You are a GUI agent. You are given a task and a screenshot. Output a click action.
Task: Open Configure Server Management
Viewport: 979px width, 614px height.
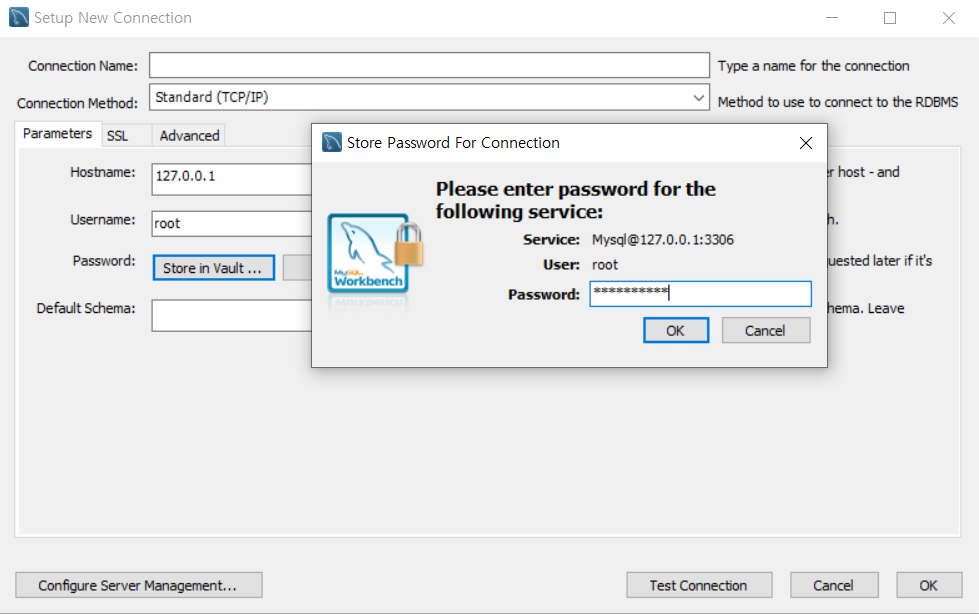tap(139, 585)
